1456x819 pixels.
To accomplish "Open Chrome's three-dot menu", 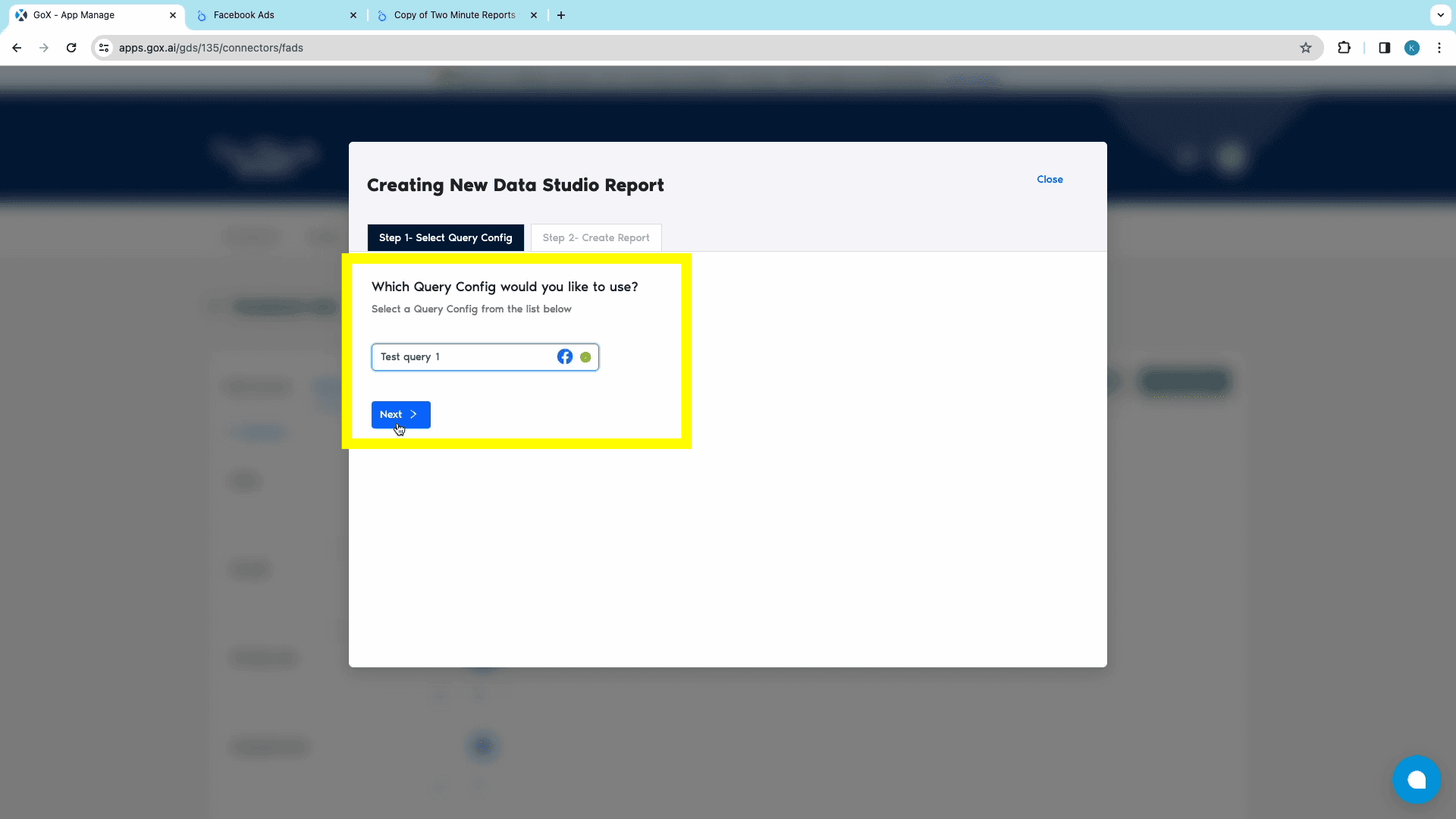I will point(1439,48).
